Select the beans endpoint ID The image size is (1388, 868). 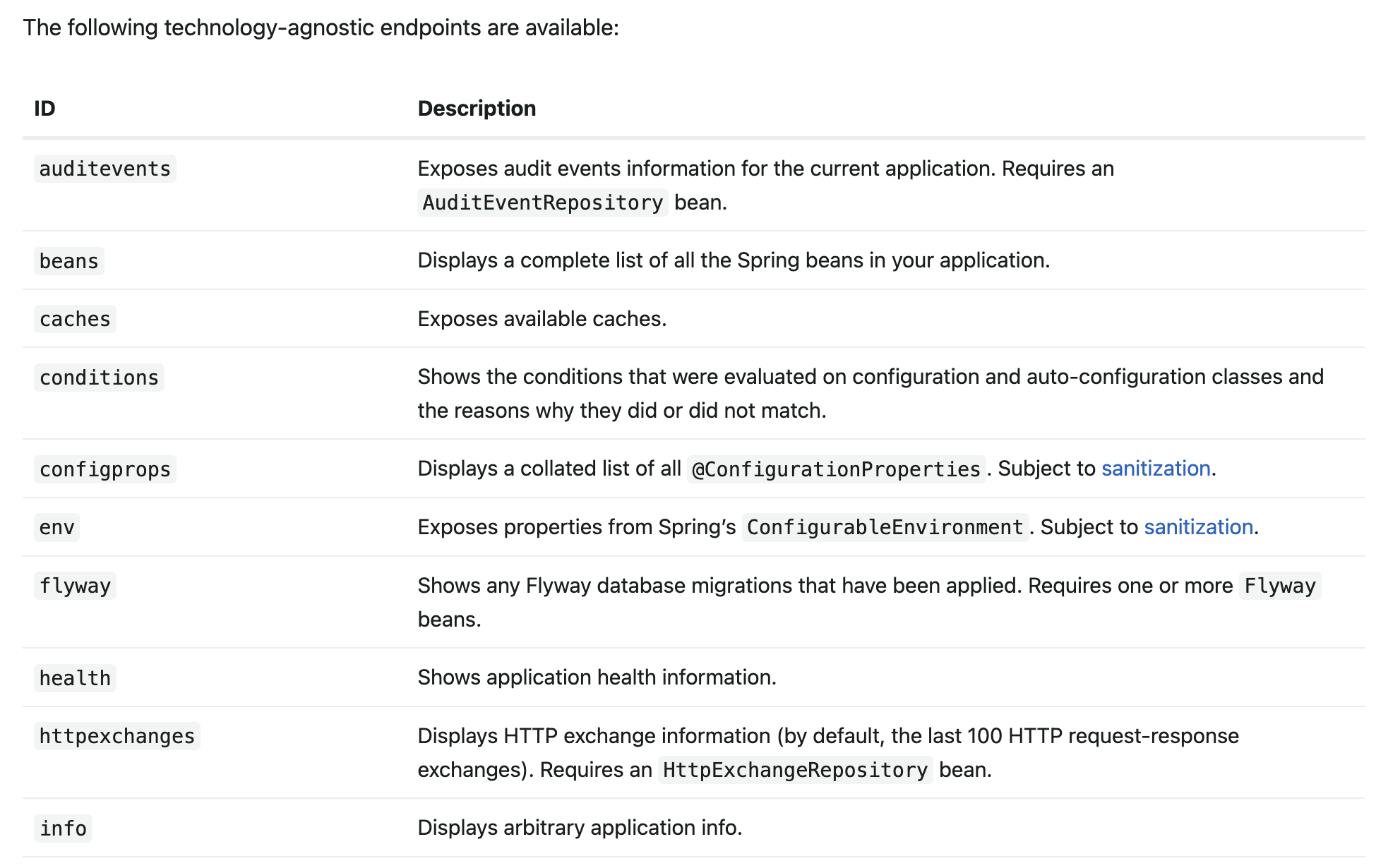pos(68,261)
